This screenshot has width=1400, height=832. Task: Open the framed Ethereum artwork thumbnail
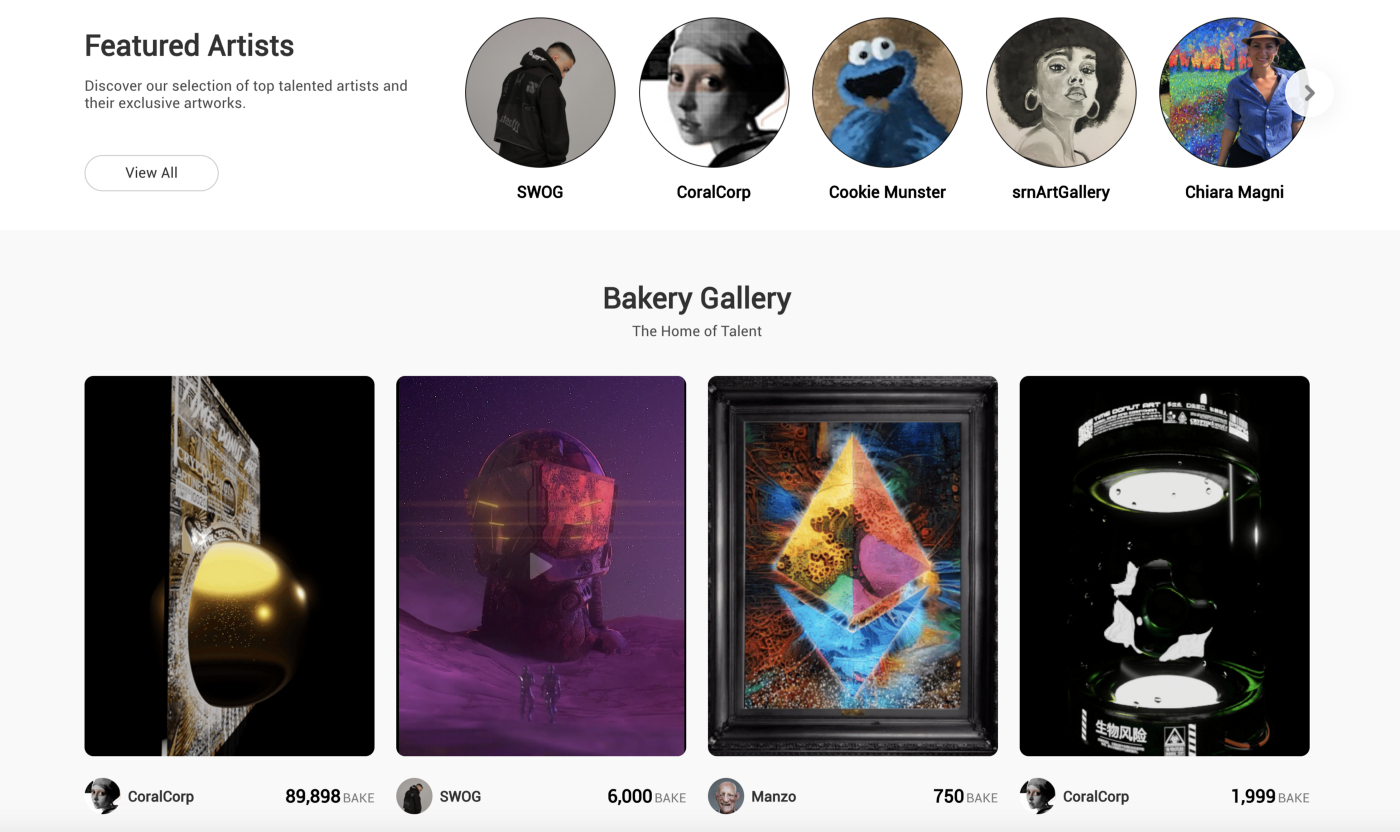click(x=853, y=566)
